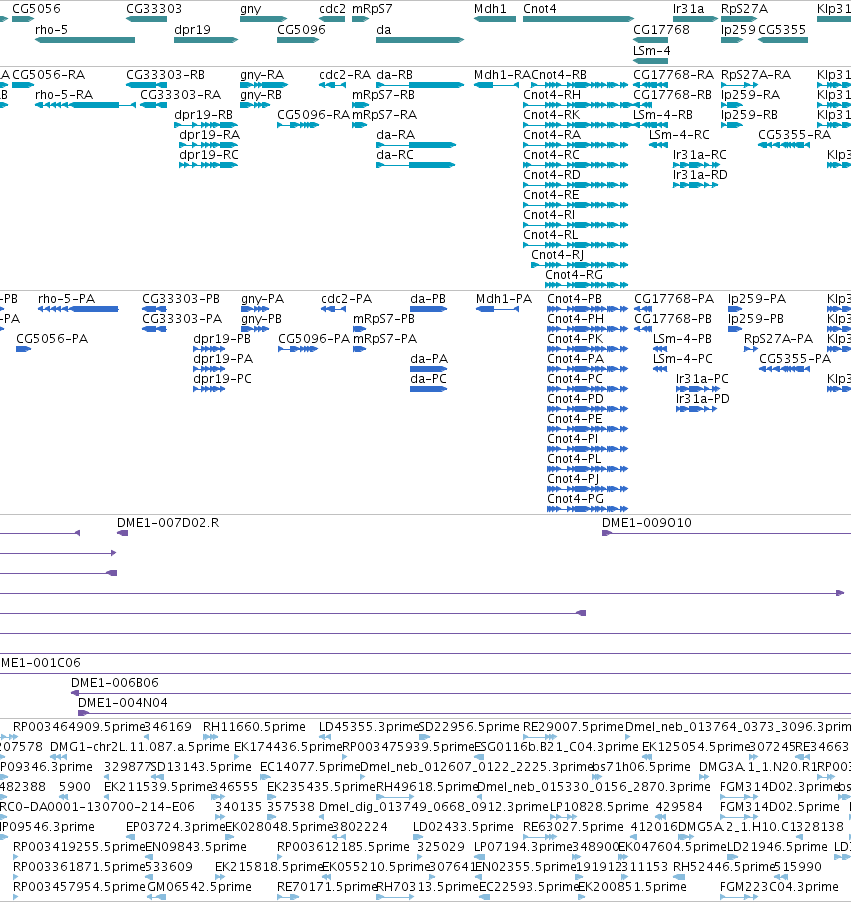The width and height of the screenshot is (851, 902).
Task: Click EST LP07194.3prime
Action: [523, 847]
